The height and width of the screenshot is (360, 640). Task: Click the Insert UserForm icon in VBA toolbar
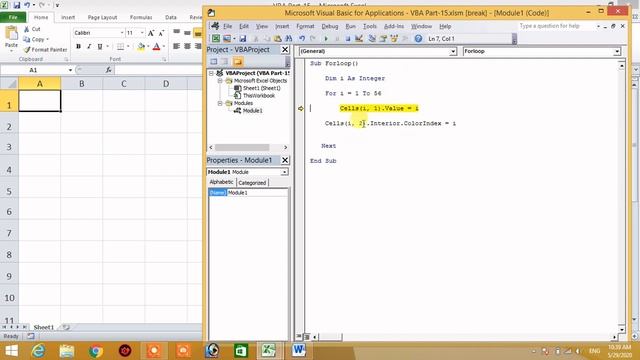227,38
